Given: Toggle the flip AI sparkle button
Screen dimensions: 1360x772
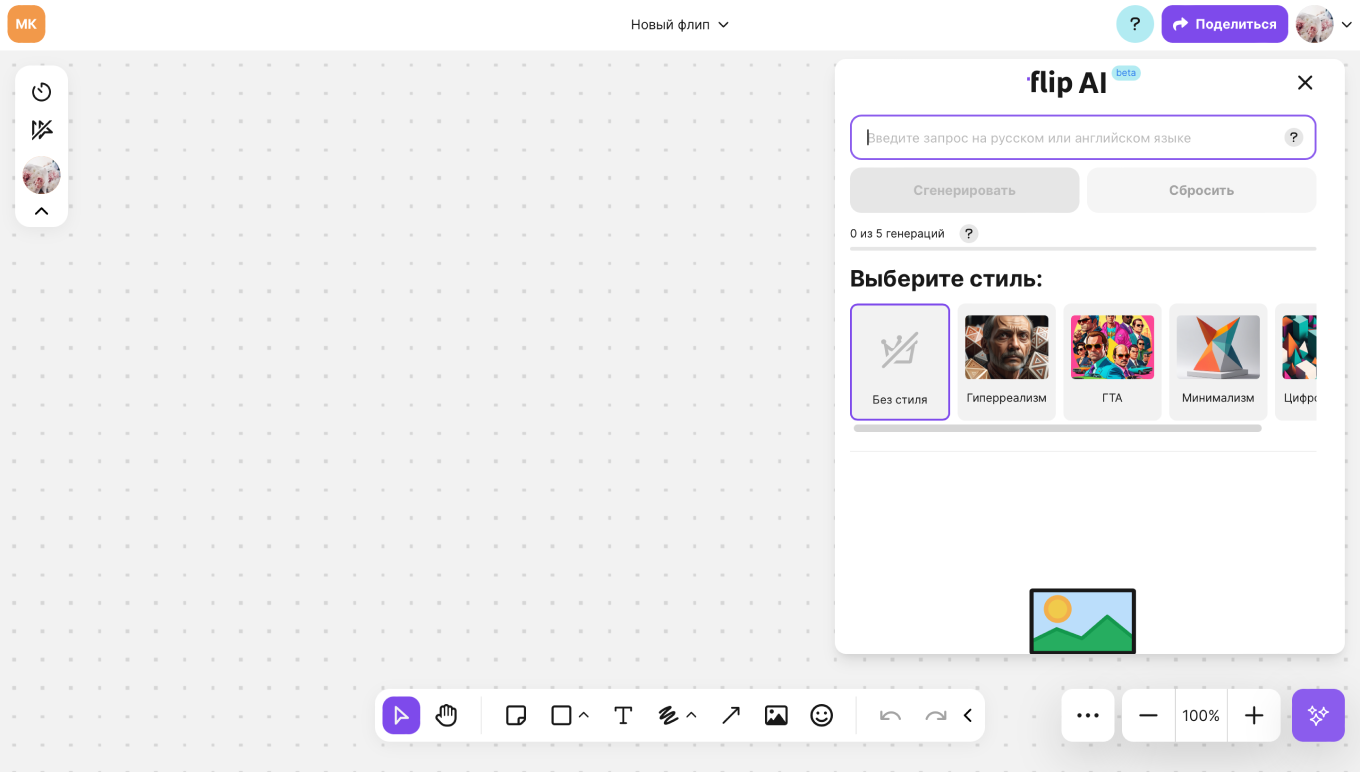Looking at the screenshot, I should (1318, 715).
